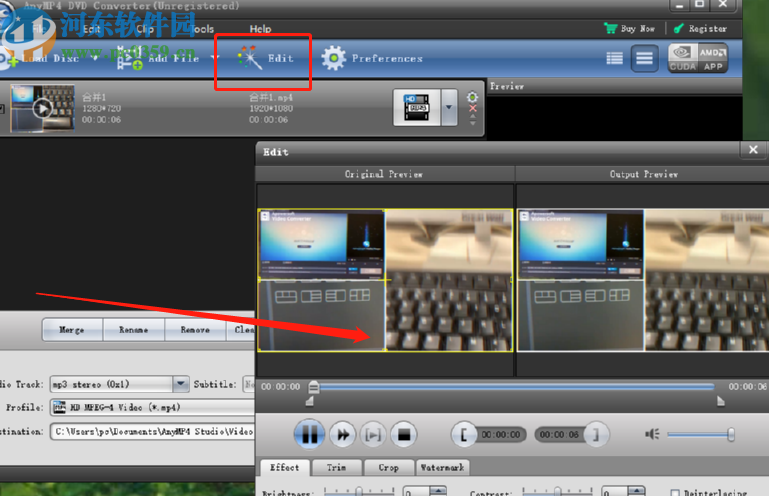Screen dimensions: 769x496
Task: Click the AMD APP acceleration badge
Action: point(713,58)
